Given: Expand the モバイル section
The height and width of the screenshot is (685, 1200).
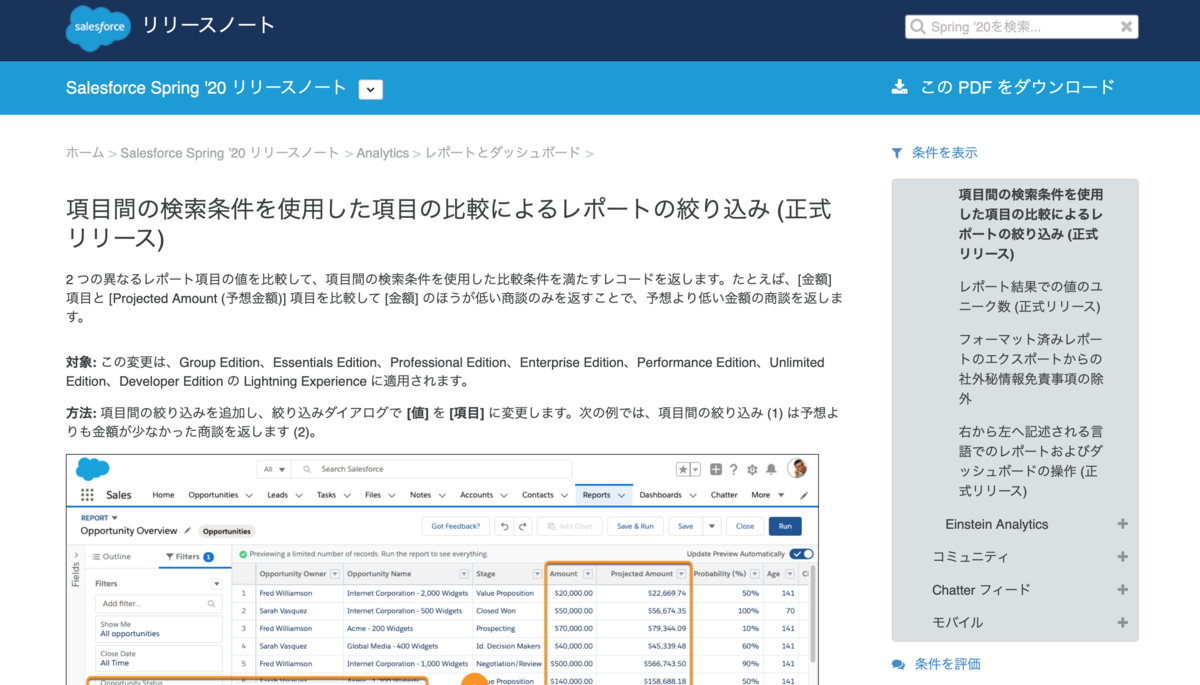Looking at the screenshot, I should [1123, 622].
